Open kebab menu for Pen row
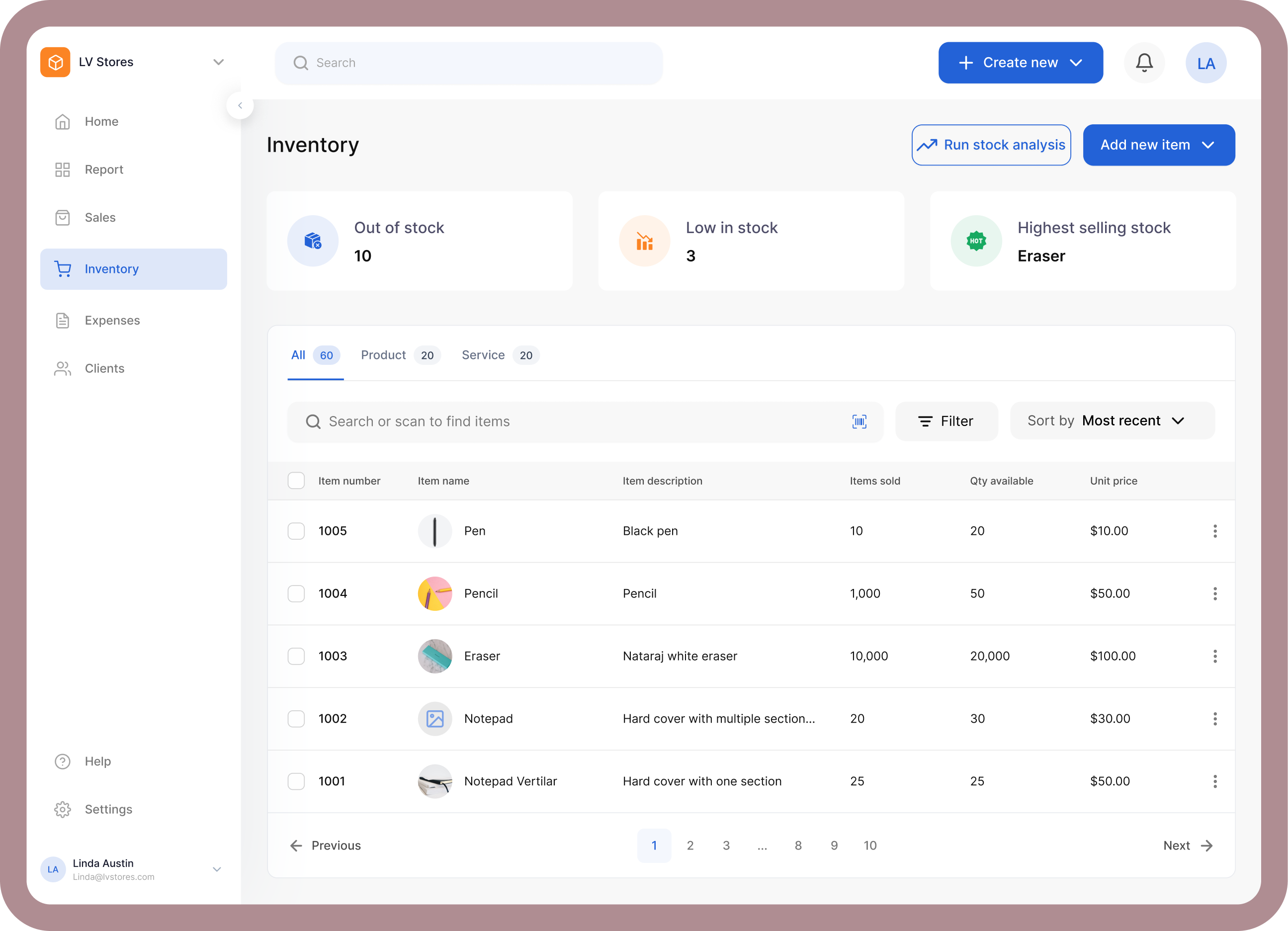The width and height of the screenshot is (1288, 931). pos(1215,531)
